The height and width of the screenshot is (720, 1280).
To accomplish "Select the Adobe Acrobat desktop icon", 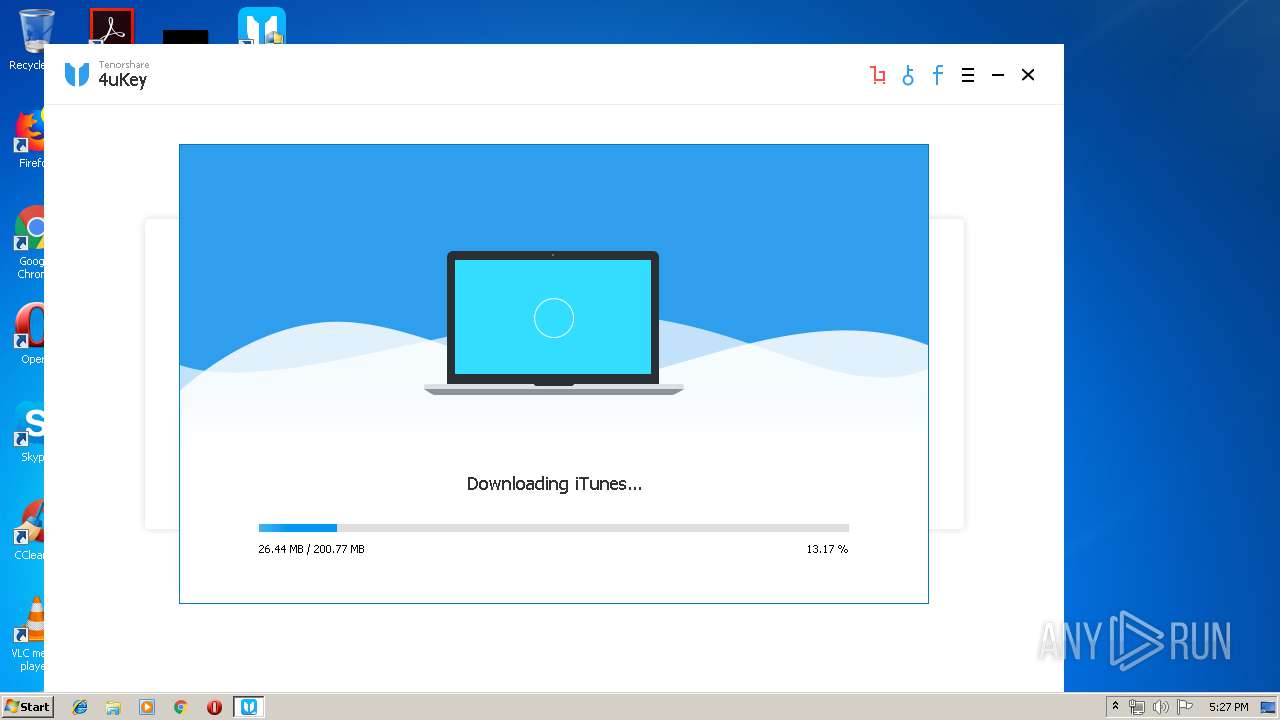I will pyautogui.click(x=111, y=26).
